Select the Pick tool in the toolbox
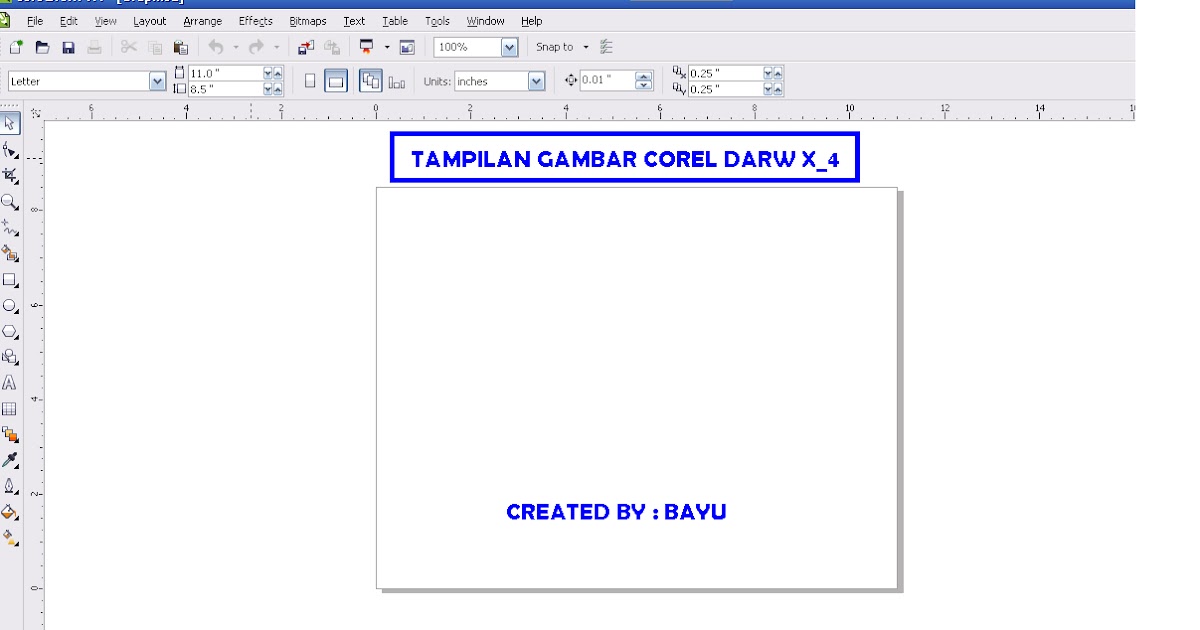Viewport: 1200px width, 630px height. click(x=10, y=124)
